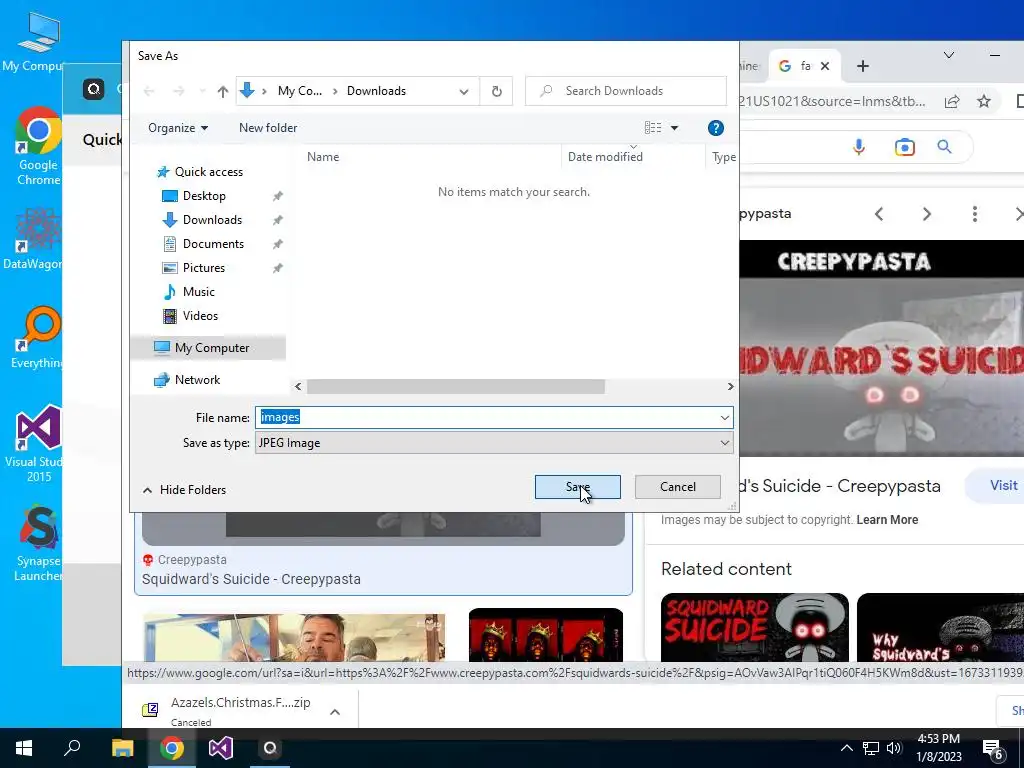
Task: Refresh the Downloads folder view
Action: click(496, 91)
